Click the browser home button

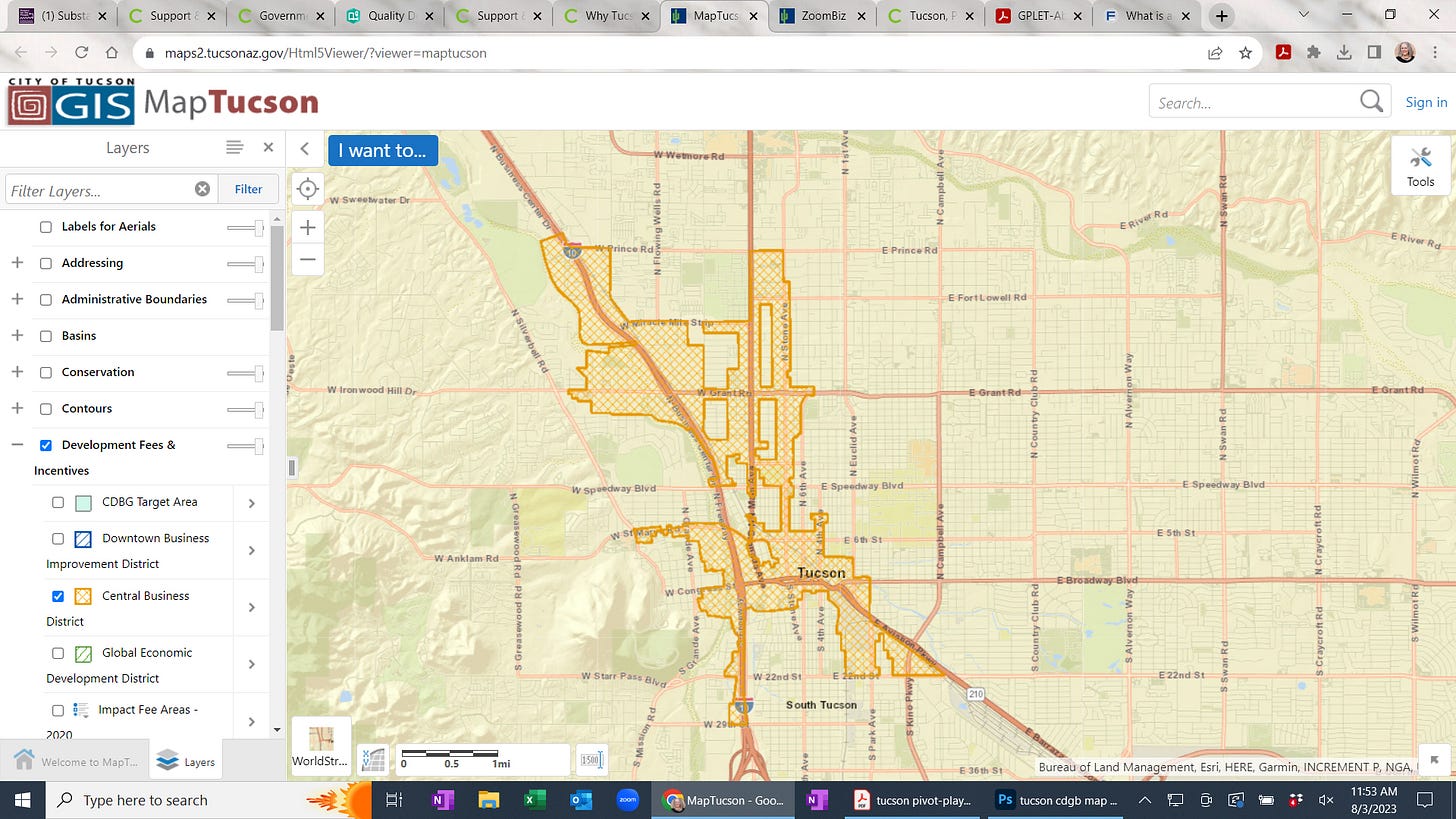click(112, 53)
